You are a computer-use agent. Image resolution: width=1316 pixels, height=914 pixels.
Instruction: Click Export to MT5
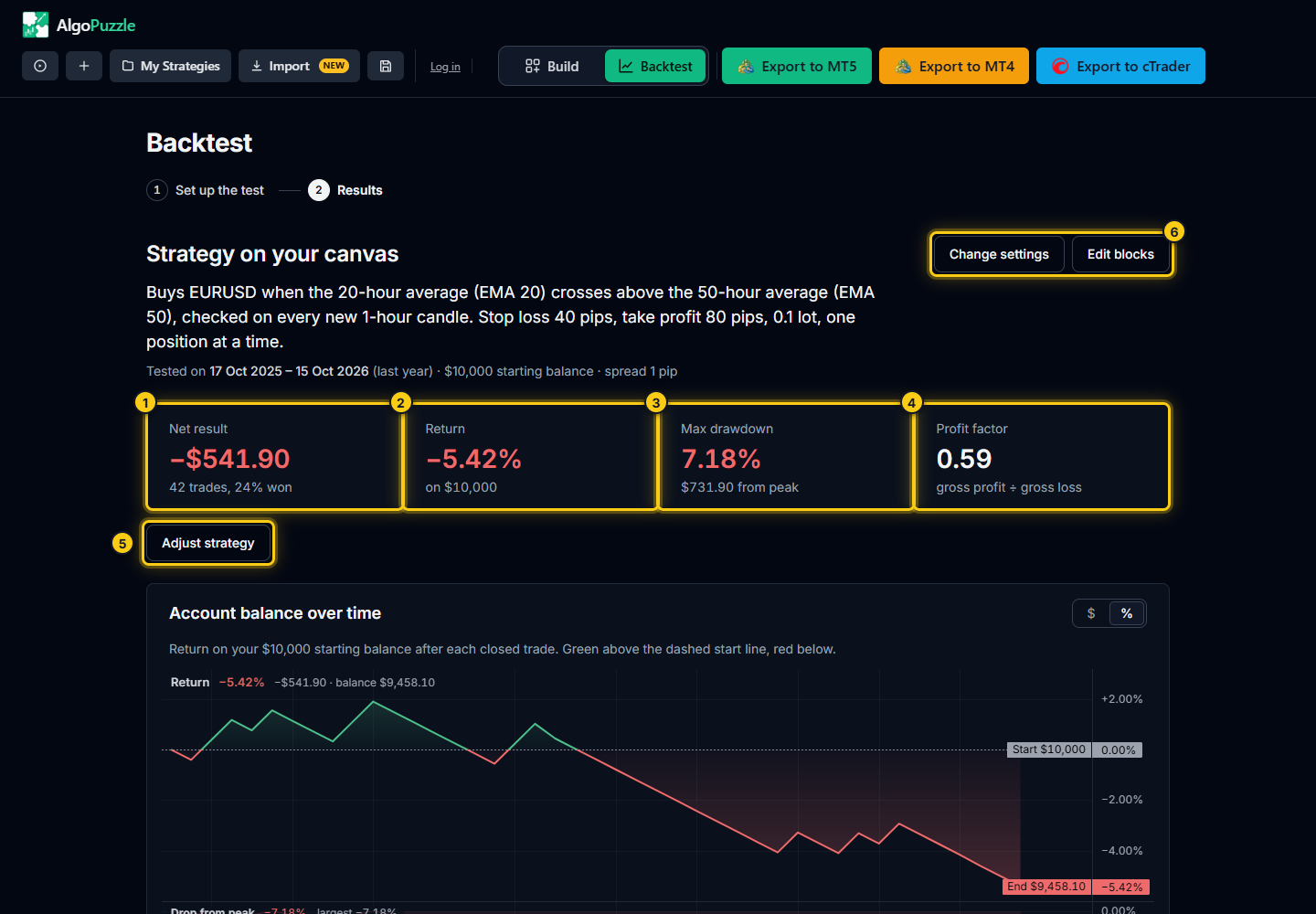pos(797,66)
